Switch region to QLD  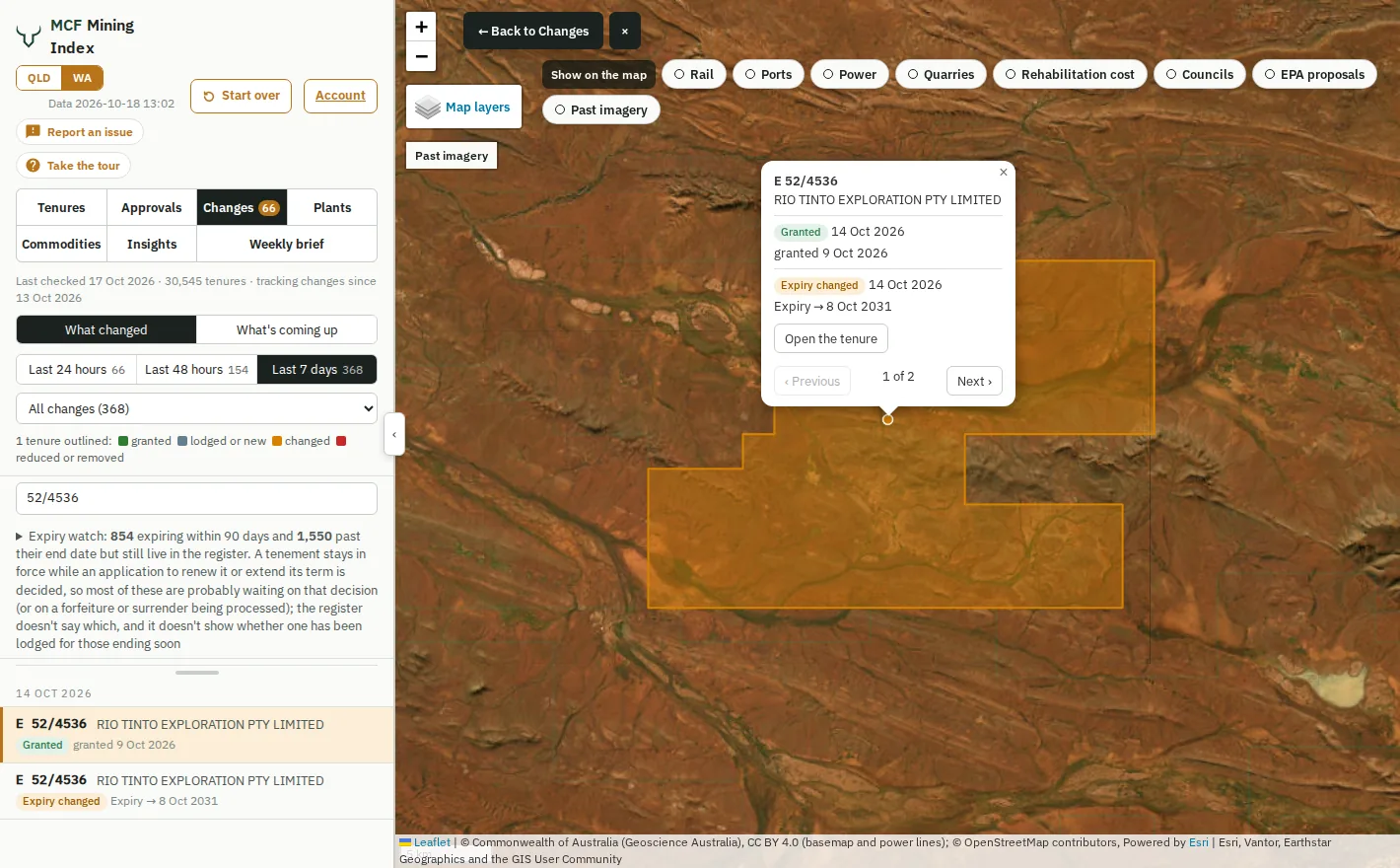pyautogui.click(x=38, y=78)
